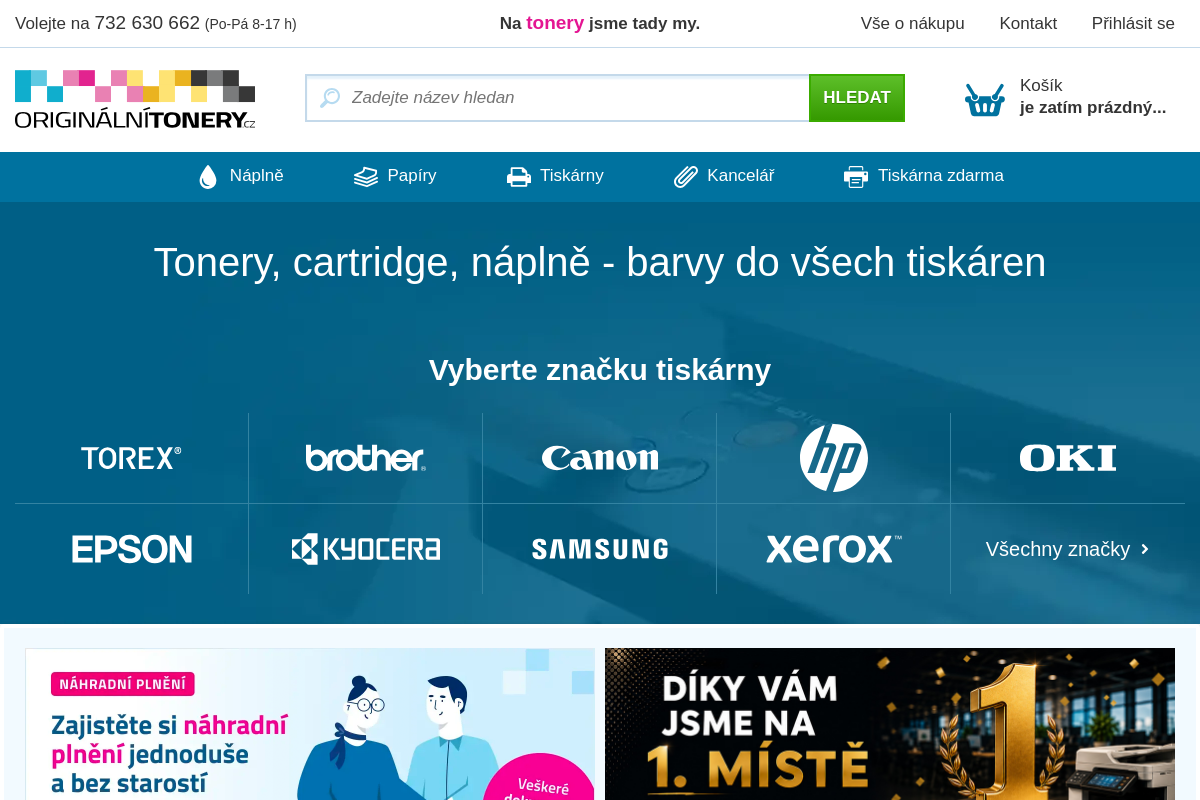Screen dimensions: 1200x800
Task: Click the paperclip icon beside Kancelář
Action: coord(686,177)
